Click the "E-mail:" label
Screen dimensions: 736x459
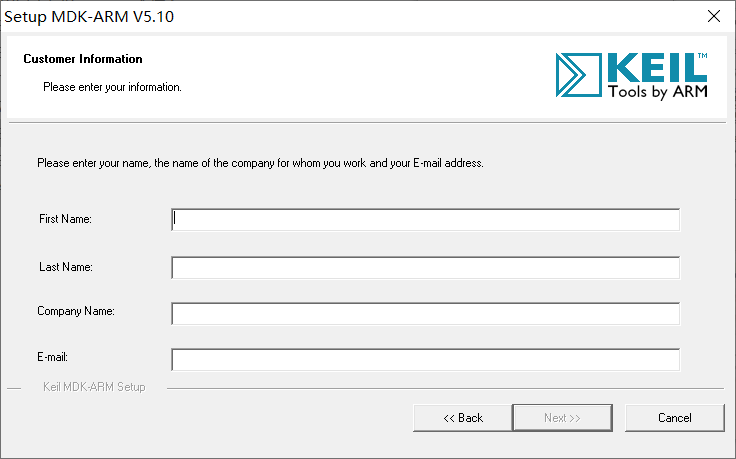pos(54,357)
